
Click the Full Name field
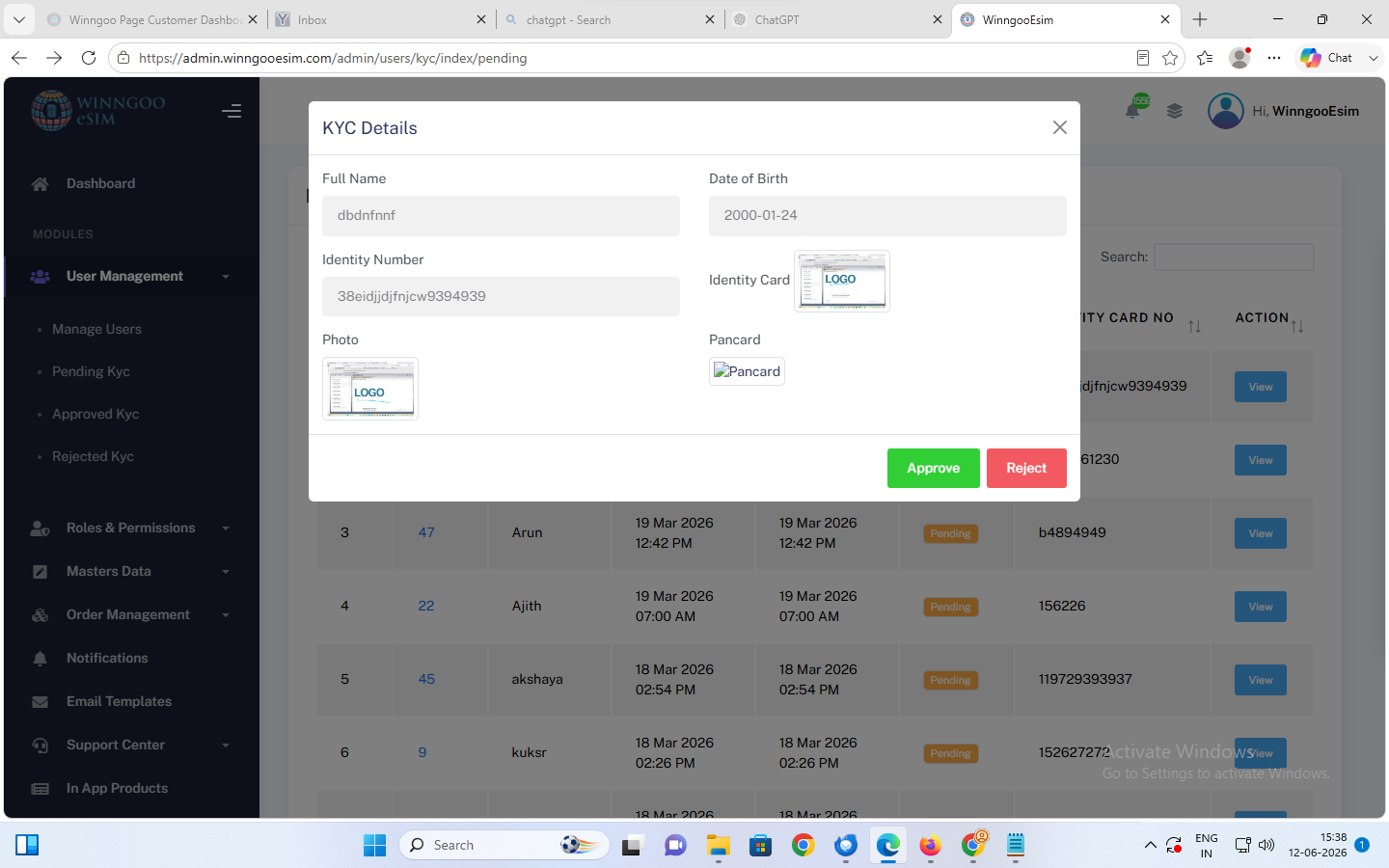[x=501, y=216]
